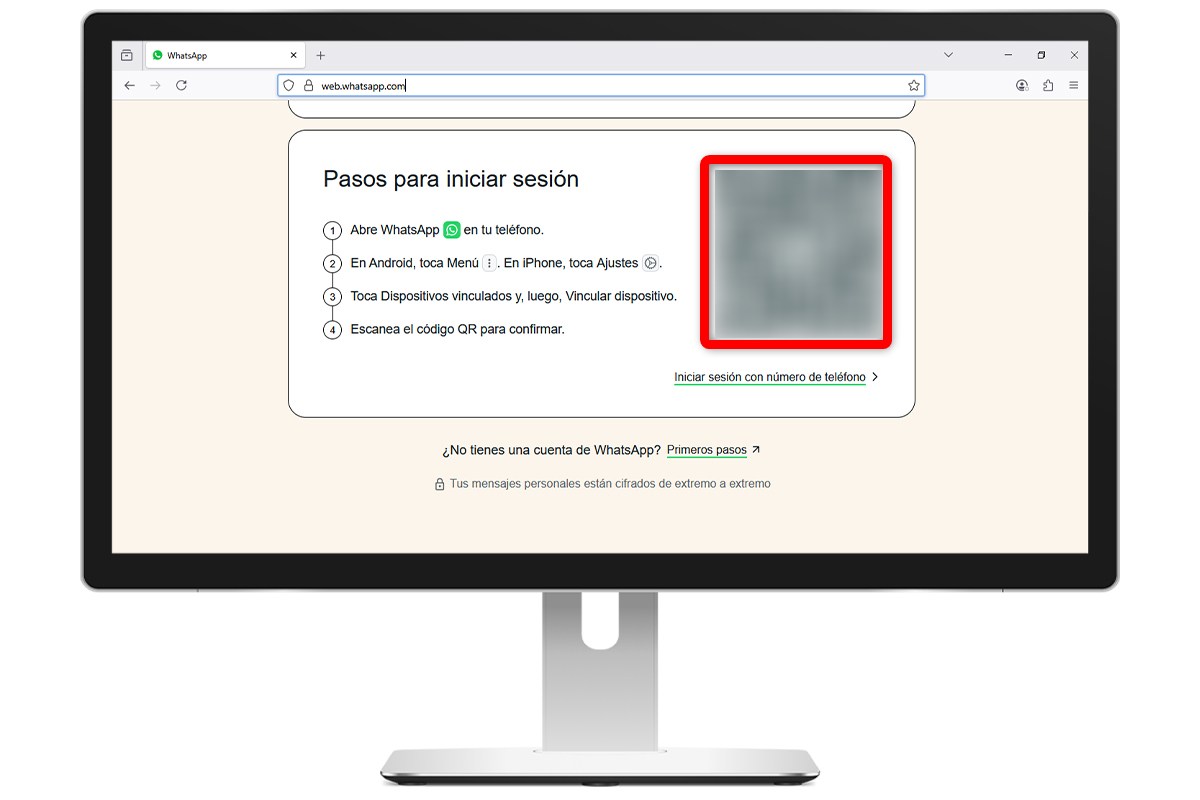The width and height of the screenshot is (1200, 800).
Task: Click the padlock icon beside the encryption message
Action: pyautogui.click(x=441, y=483)
